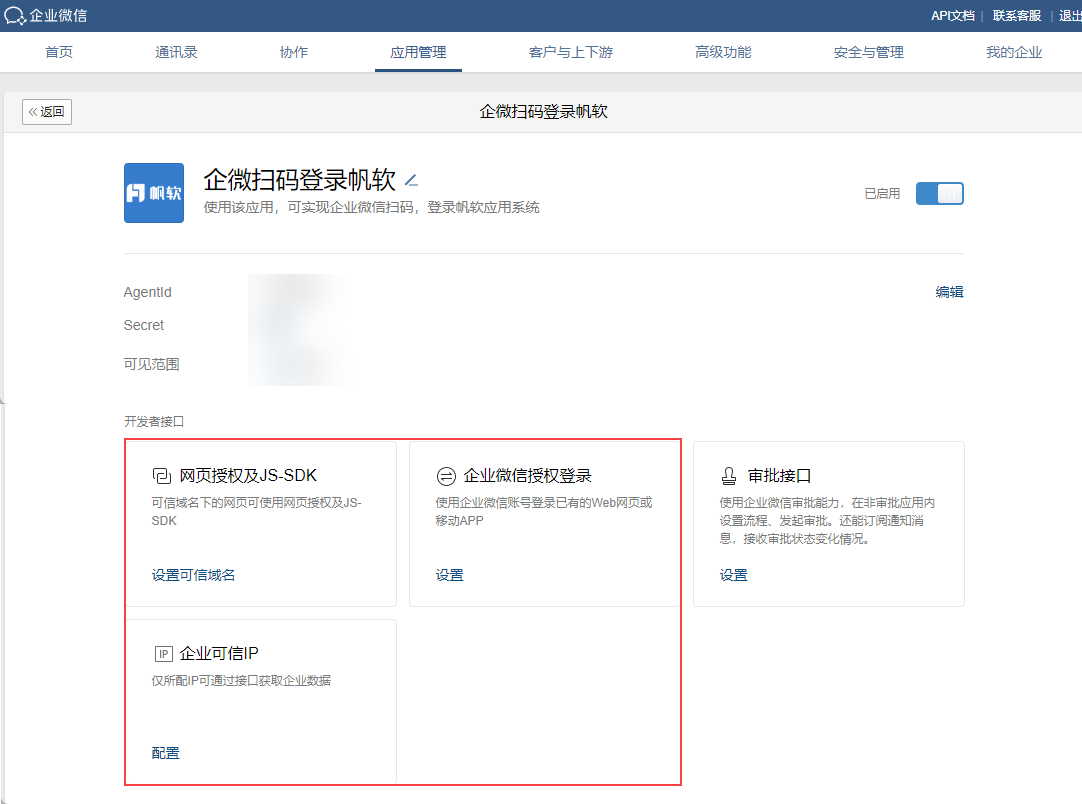This screenshot has width=1082, height=804.
Task: Click the app description starting 使用该应用
Action: 371,207
